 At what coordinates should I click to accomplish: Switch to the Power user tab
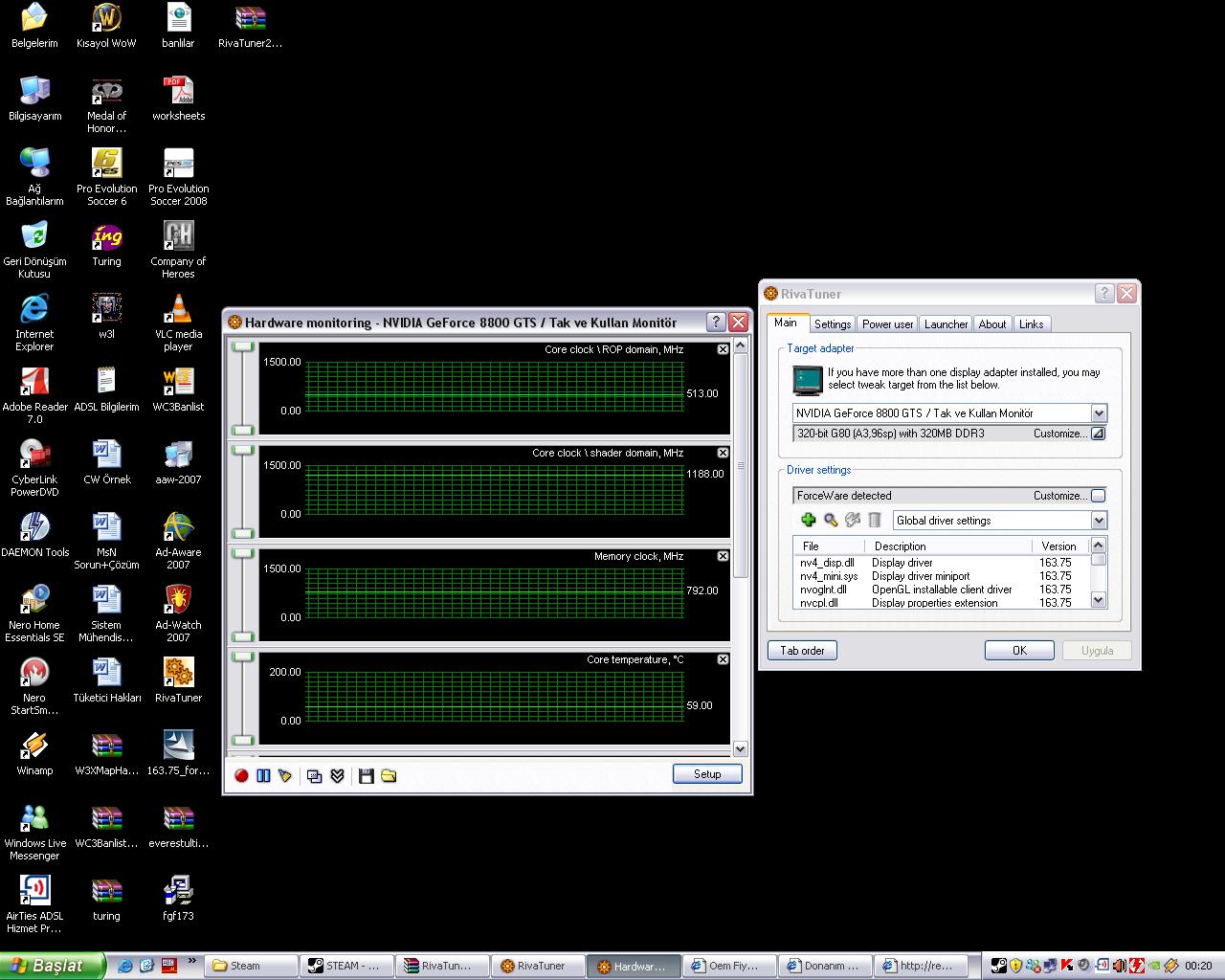click(888, 324)
